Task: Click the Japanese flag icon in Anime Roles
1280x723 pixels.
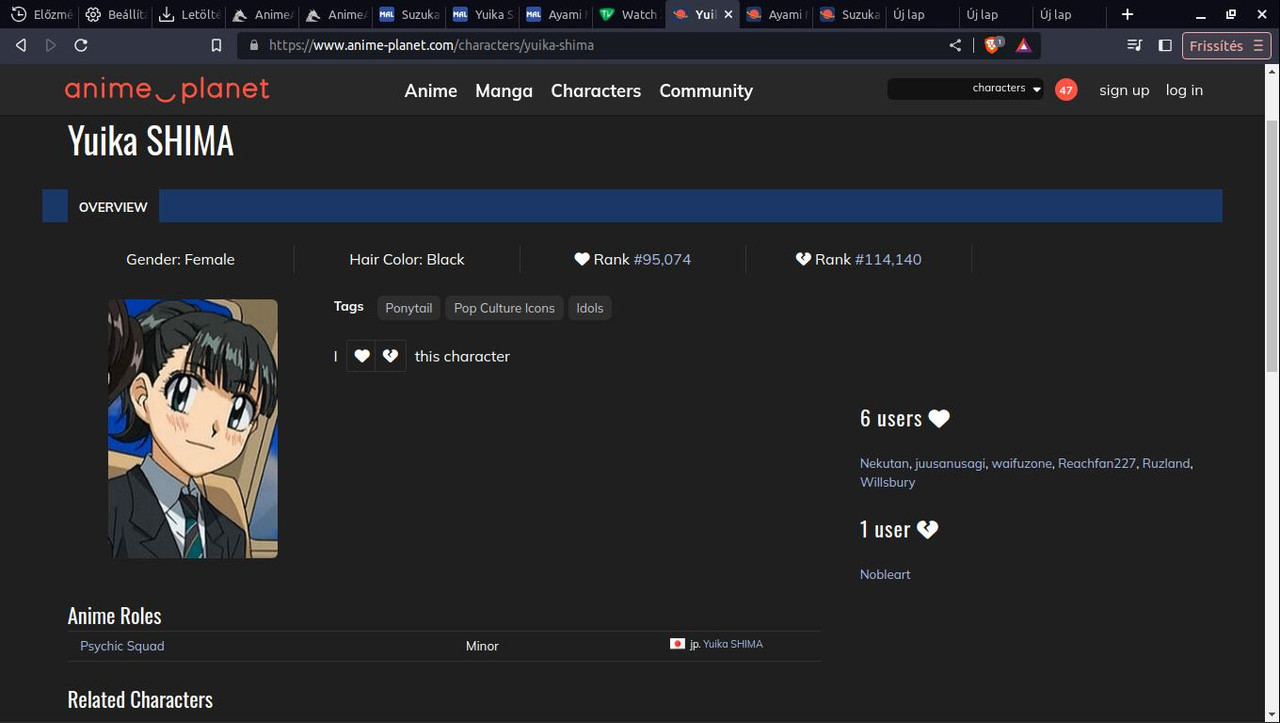Action: [677, 644]
